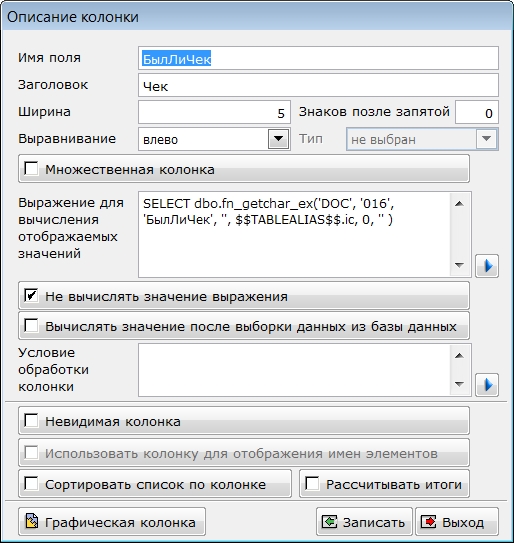Check the Невидимая колонка option
514x543 pixels.
(x=32, y=421)
